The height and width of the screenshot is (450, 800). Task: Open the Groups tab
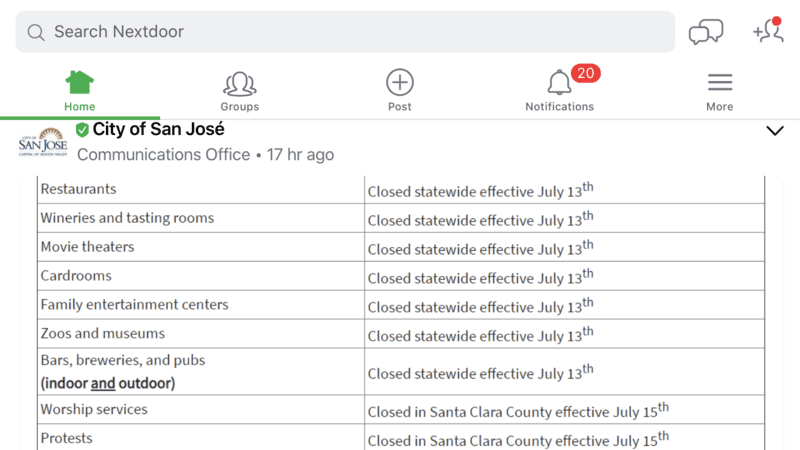pyautogui.click(x=240, y=91)
